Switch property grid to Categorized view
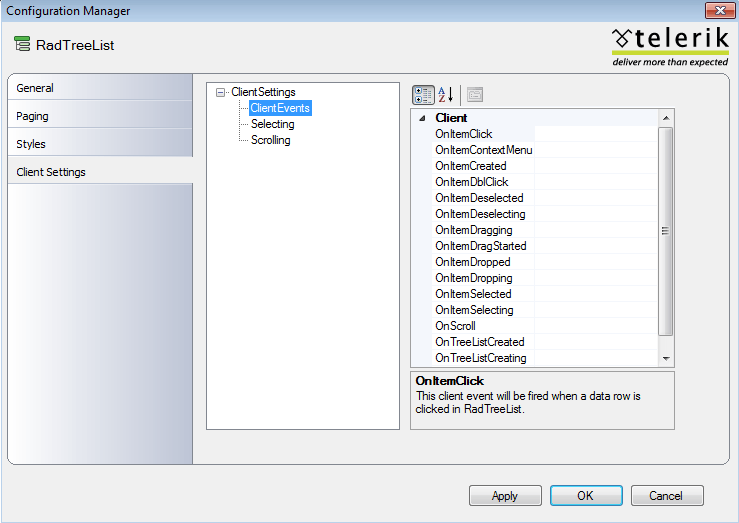The image size is (739, 523). tap(423, 95)
